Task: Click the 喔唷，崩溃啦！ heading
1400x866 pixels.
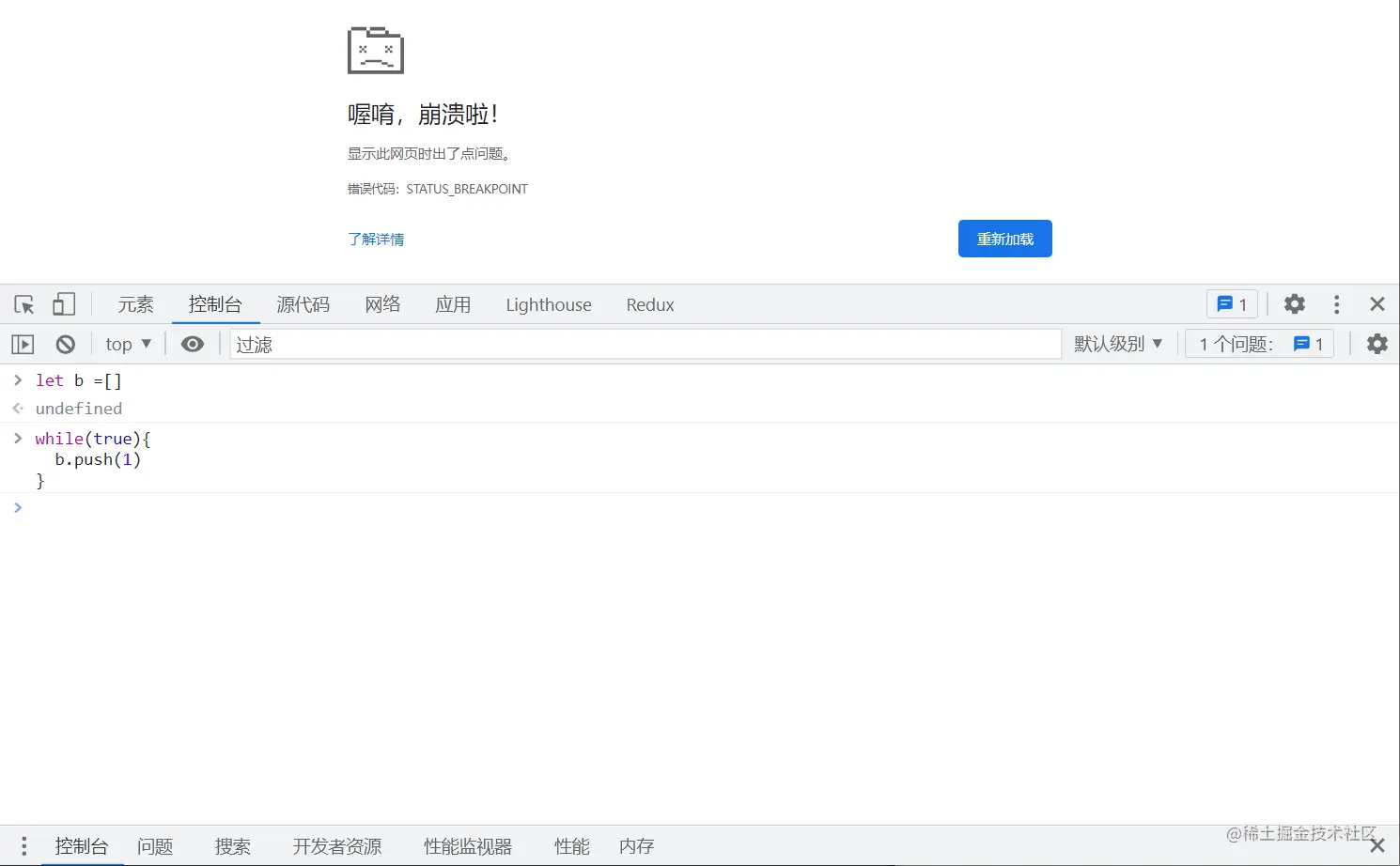Action: (x=423, y=115)
